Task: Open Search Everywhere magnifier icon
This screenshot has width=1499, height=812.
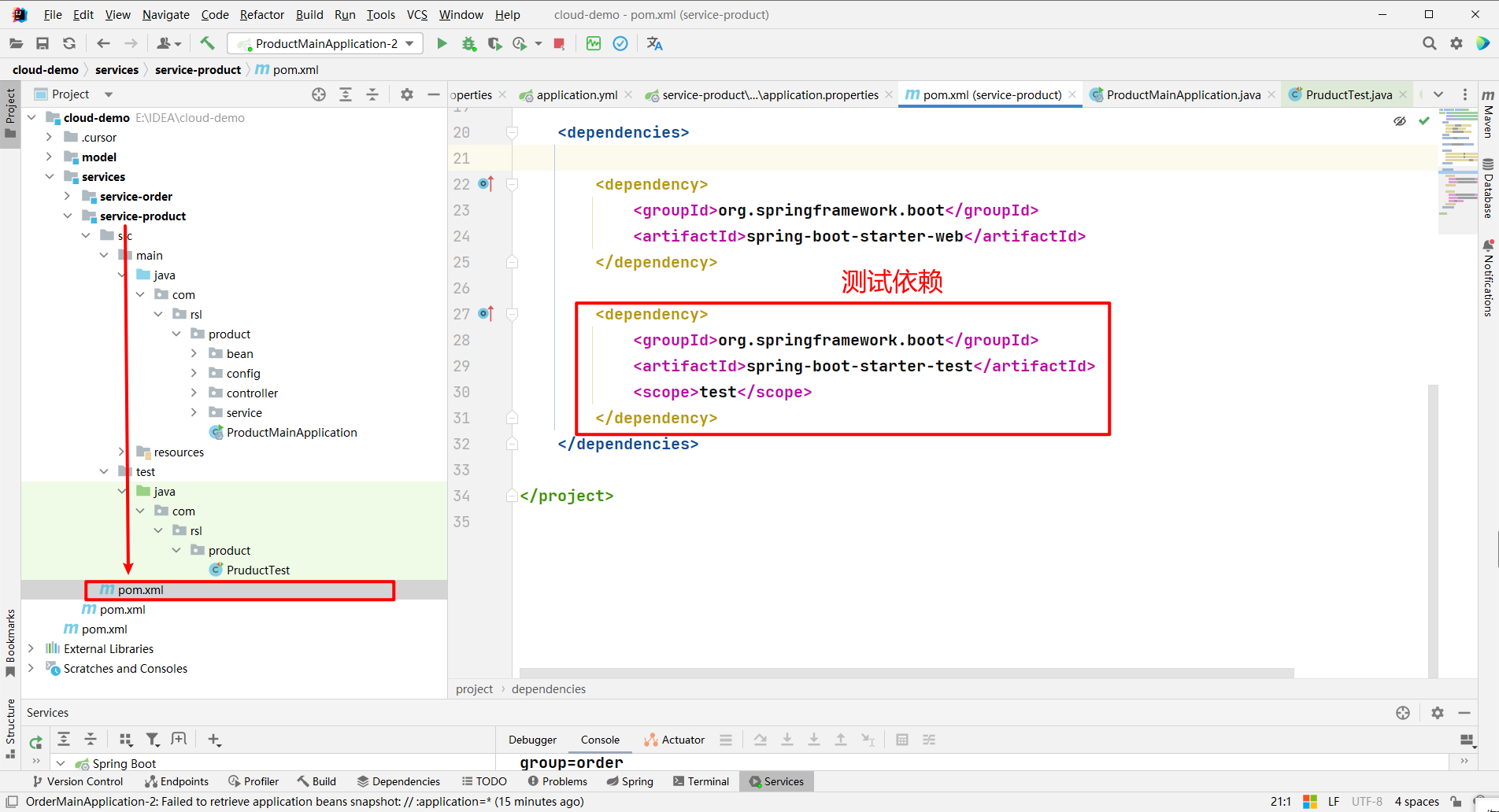Action: coord(1429,43)
